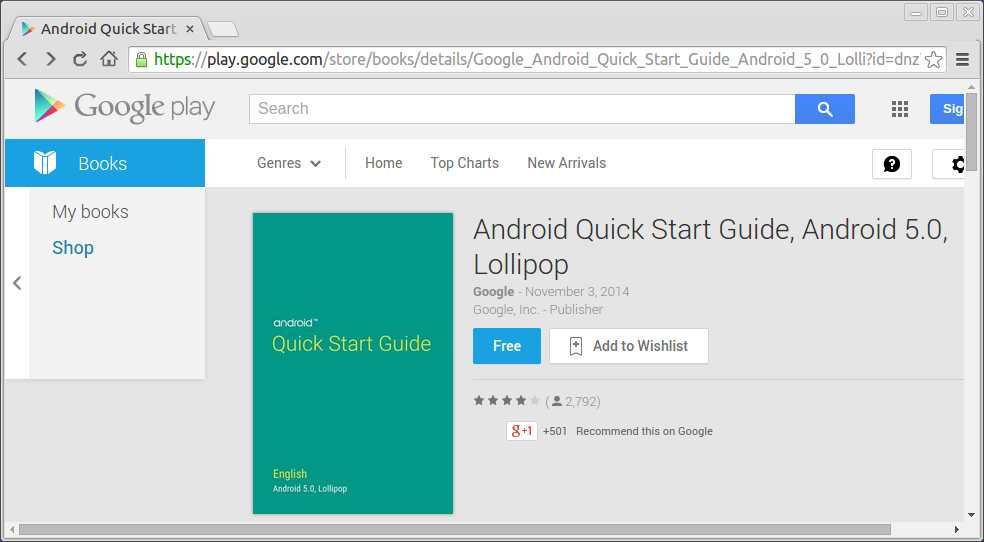The width and height of the screenshot is (984, 542).
Task: Reload the page with the refresh icon
Action: click(80, 59)
